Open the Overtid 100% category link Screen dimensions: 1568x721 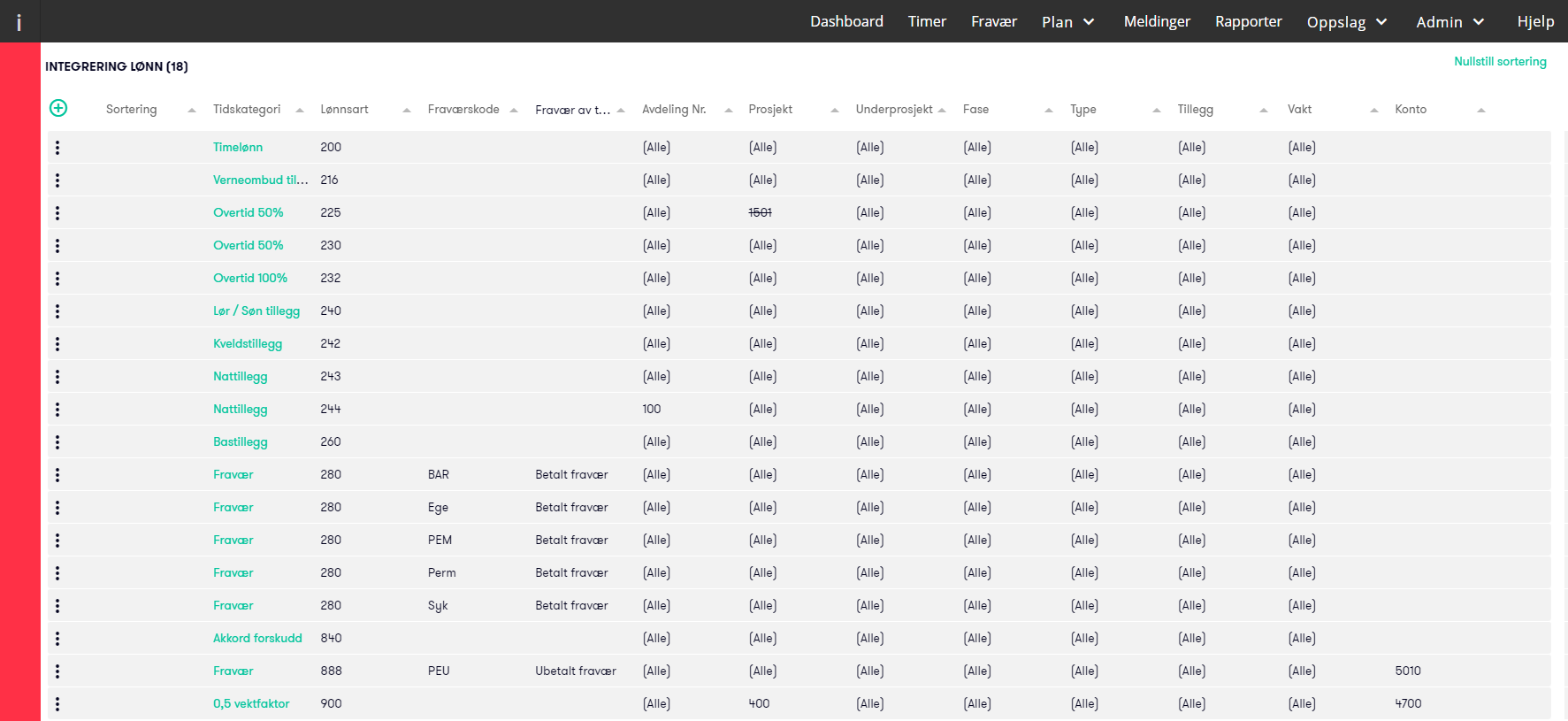(x=250, y=279)
